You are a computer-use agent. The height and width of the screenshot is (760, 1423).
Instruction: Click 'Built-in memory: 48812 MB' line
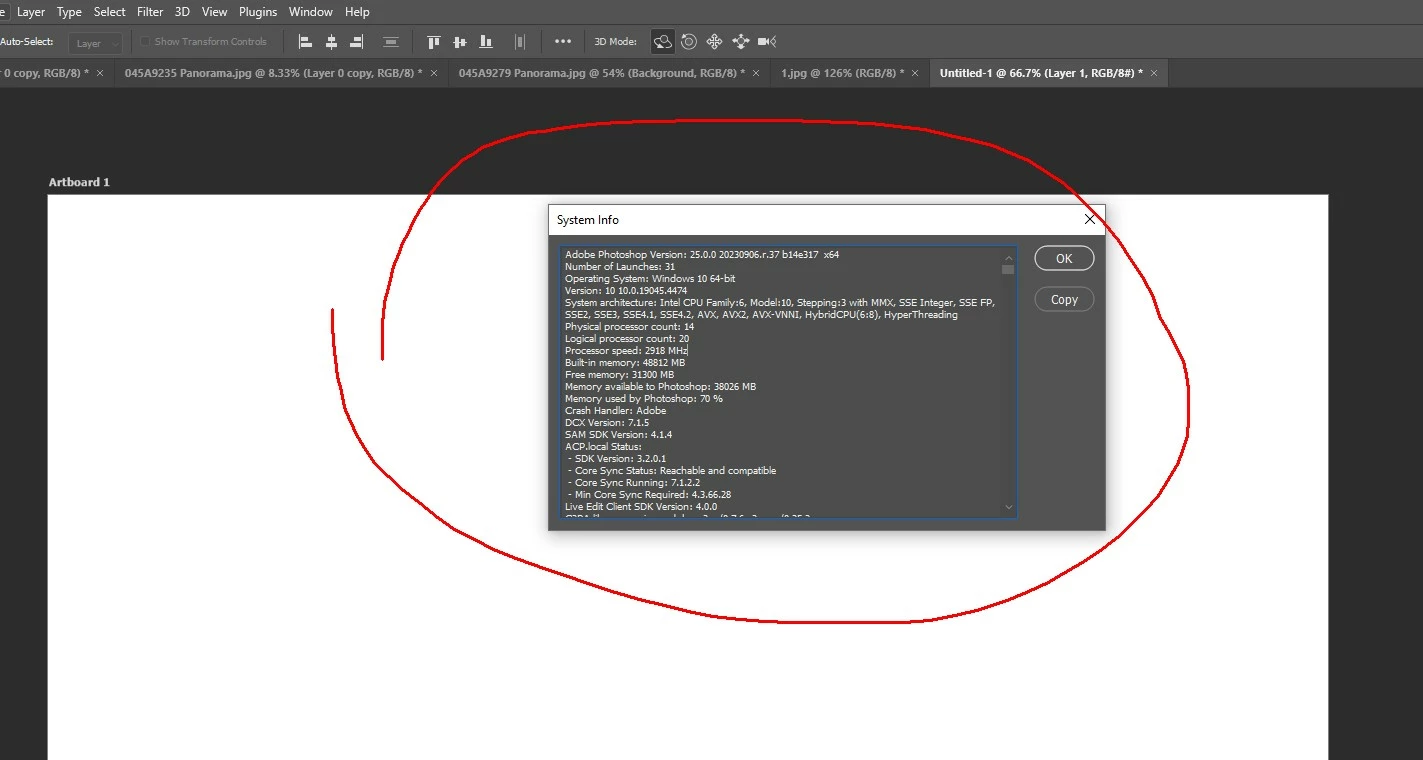pos(625,363)
